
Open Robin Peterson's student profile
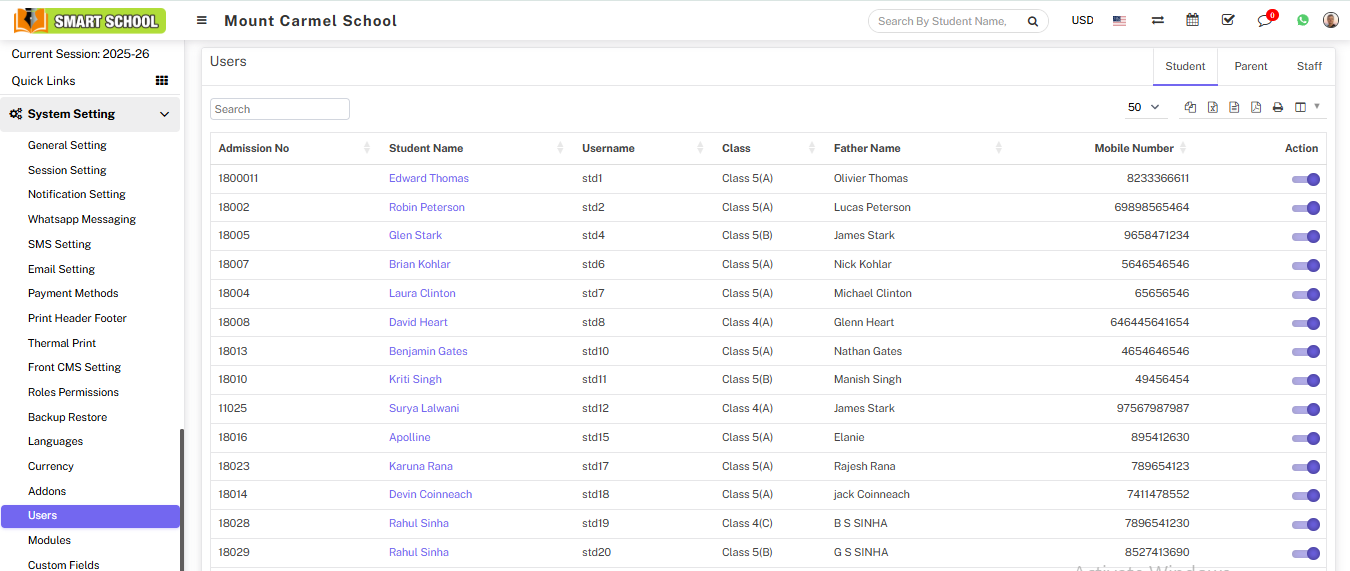426,207
